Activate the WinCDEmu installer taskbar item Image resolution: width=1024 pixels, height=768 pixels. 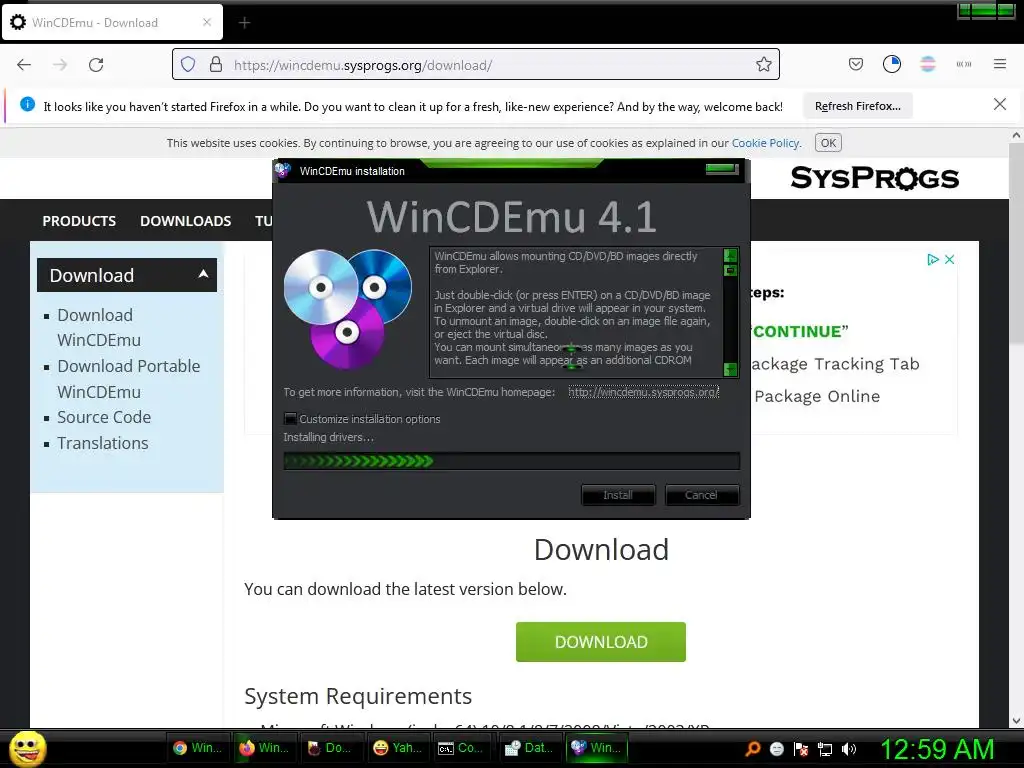(x=598, y=748)
